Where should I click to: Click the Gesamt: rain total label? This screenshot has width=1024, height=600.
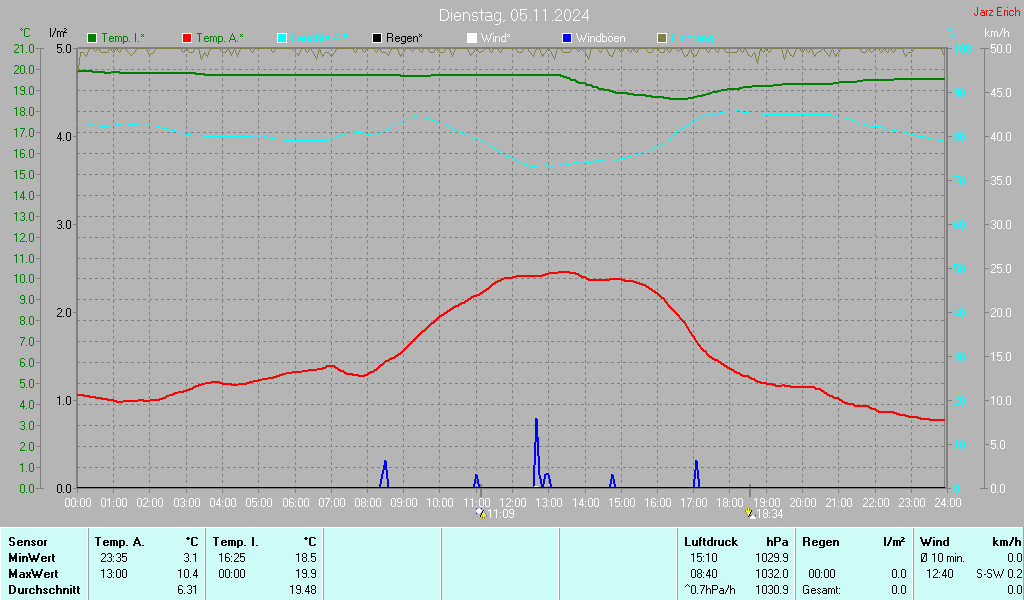(x=822, y=590)
